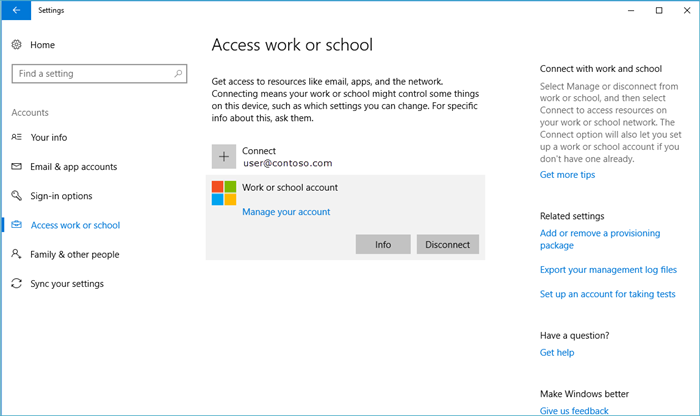Open the Get more tips link
This screenshot has width=700, height=416.
[x=567, y=175]
